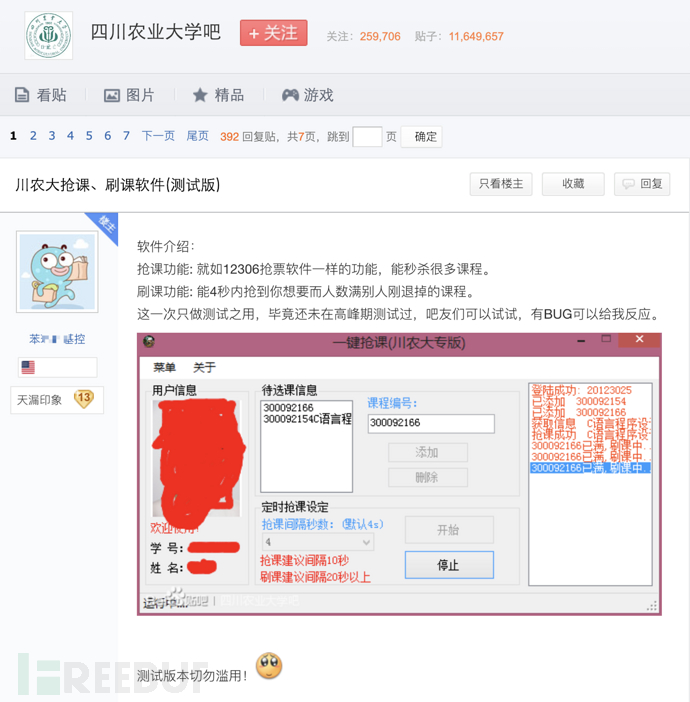Screen dimensions: 690x702
Task: Click the thread title 川农大抢课、刷课软件
Action: (118, 184)
